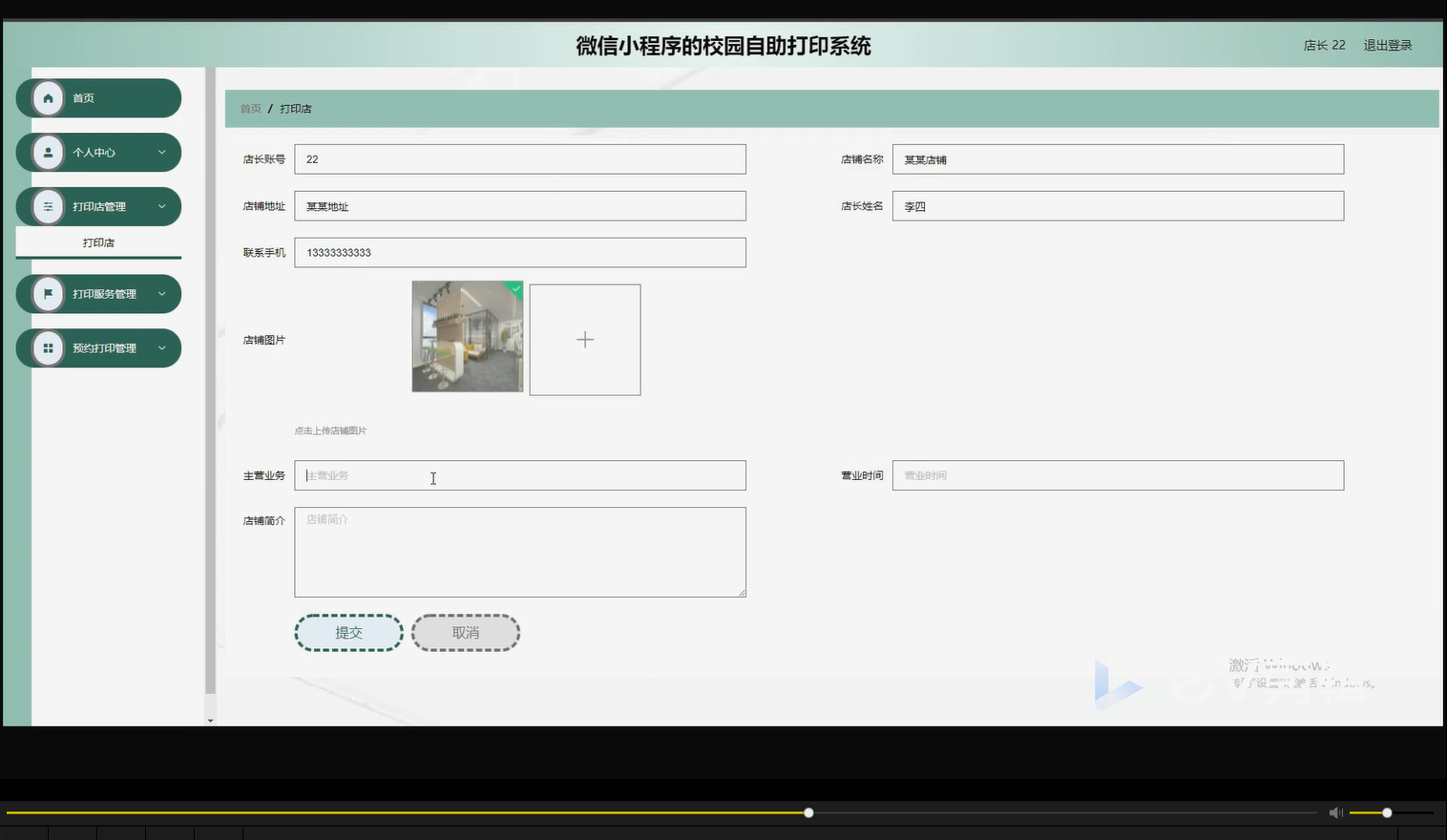Click the 主营业务 input field
This screenshot has width=1447, height=840.
[x=520, y=474]
